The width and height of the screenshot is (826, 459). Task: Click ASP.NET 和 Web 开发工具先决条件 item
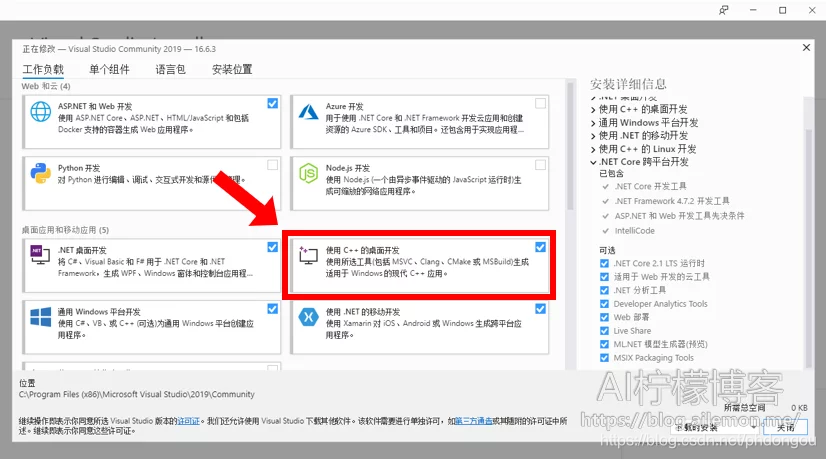coord(679,216)
